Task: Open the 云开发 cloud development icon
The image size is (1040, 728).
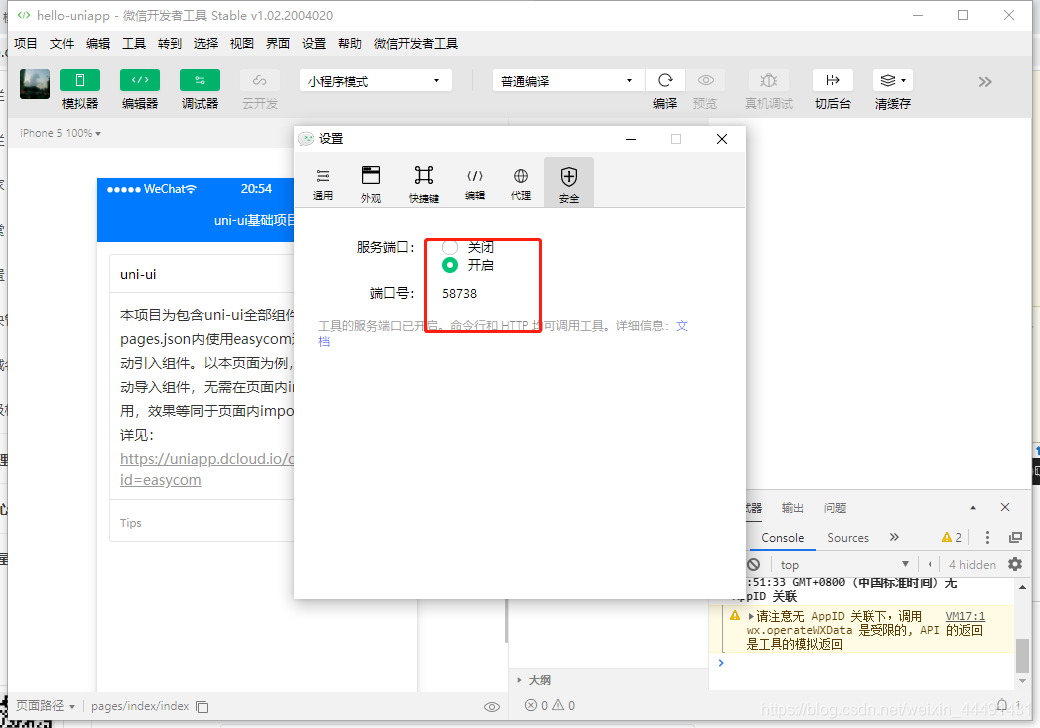Action: [259, 81]
